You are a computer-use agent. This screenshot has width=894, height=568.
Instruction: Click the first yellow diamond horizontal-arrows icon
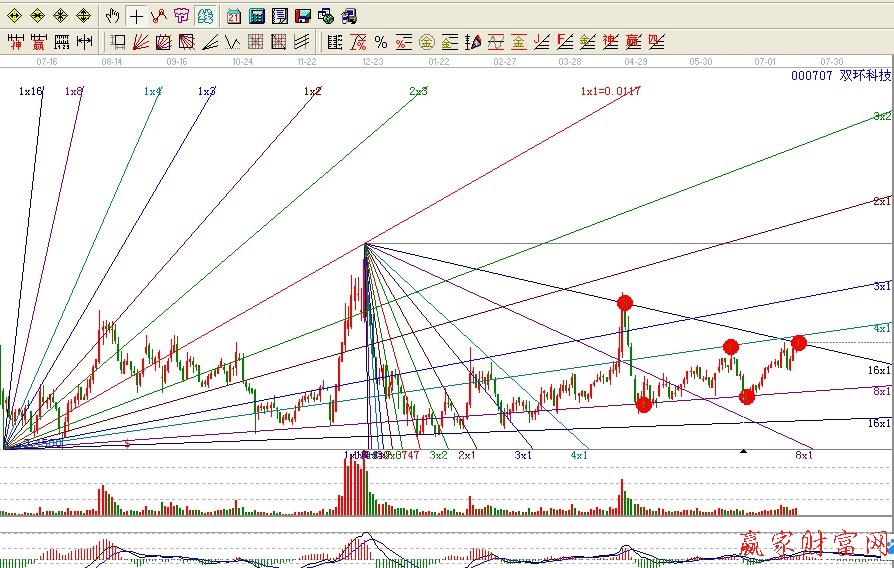pyautogui.click(x=14, y=16)
